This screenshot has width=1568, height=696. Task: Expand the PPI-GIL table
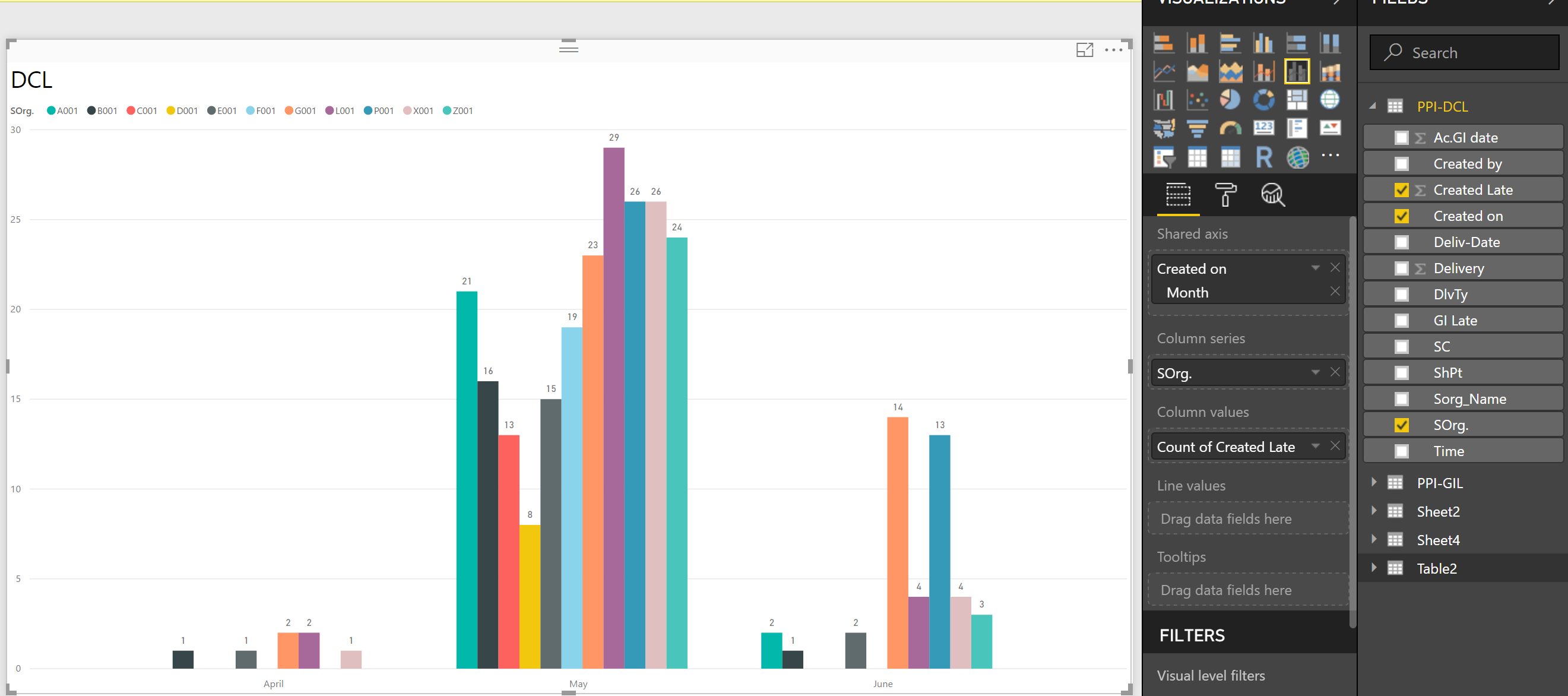[x=1374, y=482]
